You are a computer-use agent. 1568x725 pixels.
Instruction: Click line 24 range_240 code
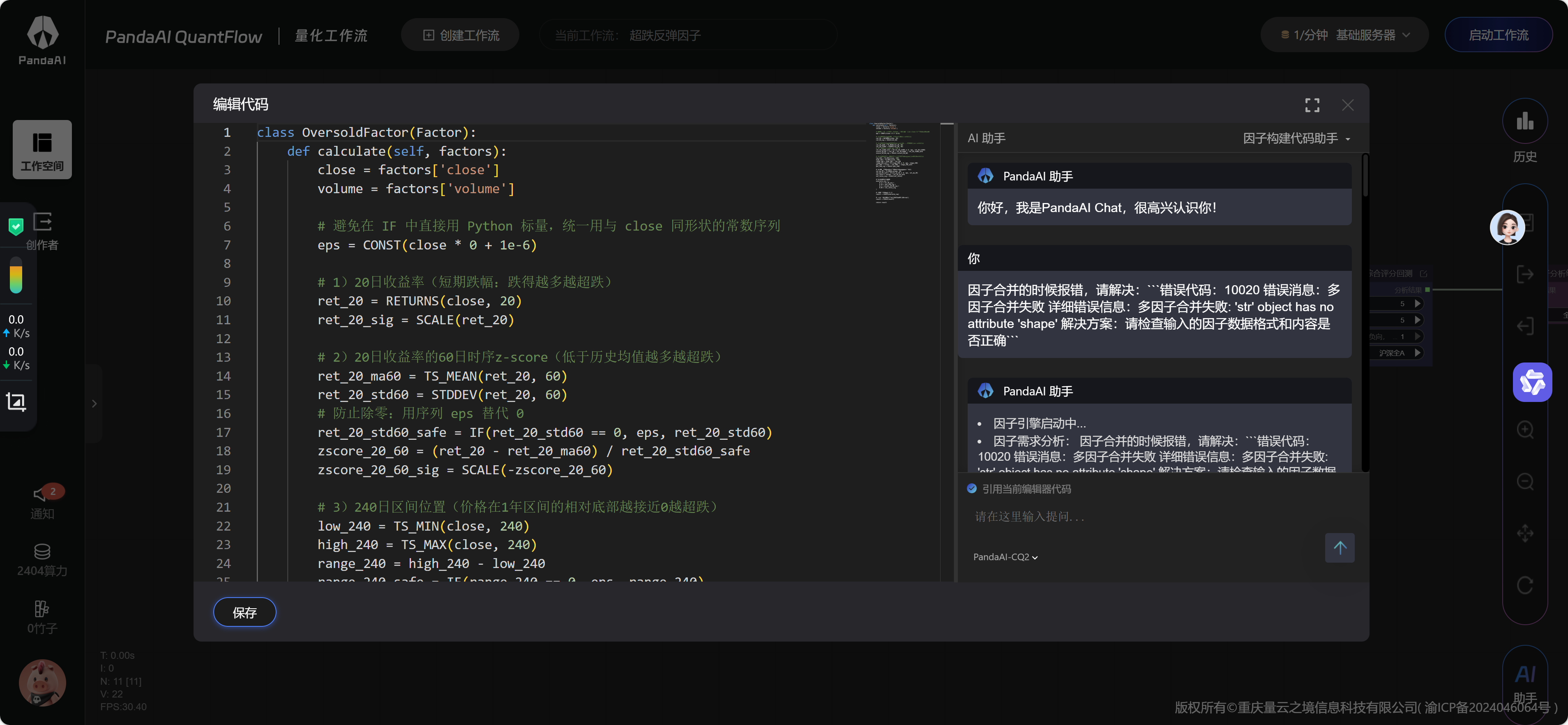(x=431, y=564)
